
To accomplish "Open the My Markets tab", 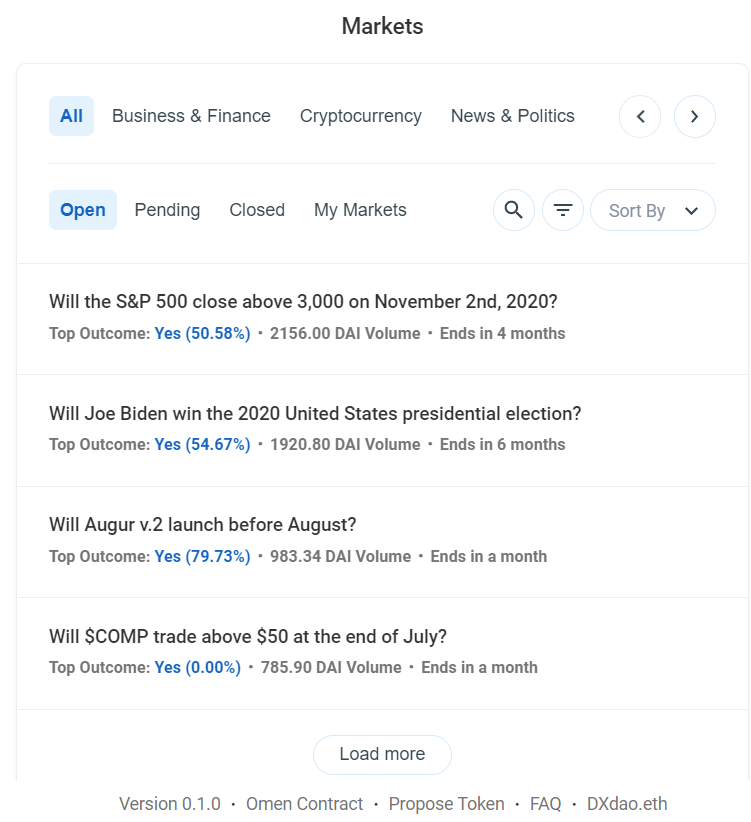I will click(x=360, y=210).
